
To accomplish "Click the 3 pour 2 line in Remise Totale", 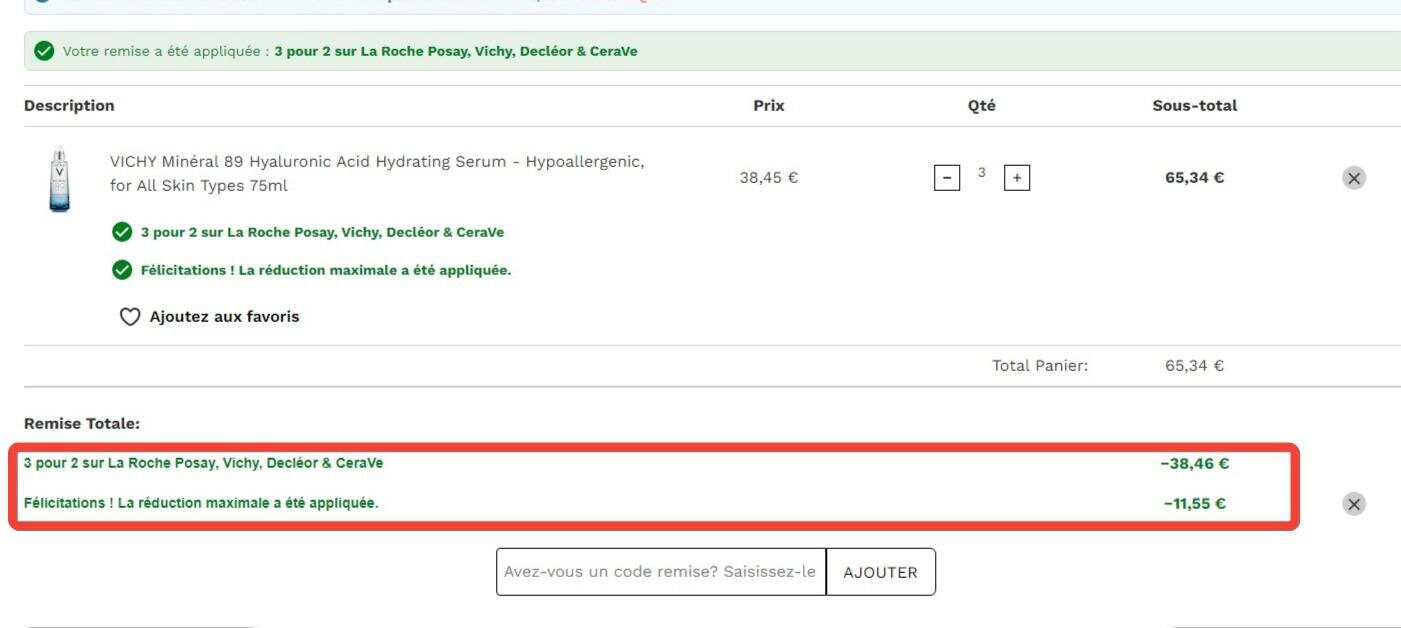I will [203, 463].
